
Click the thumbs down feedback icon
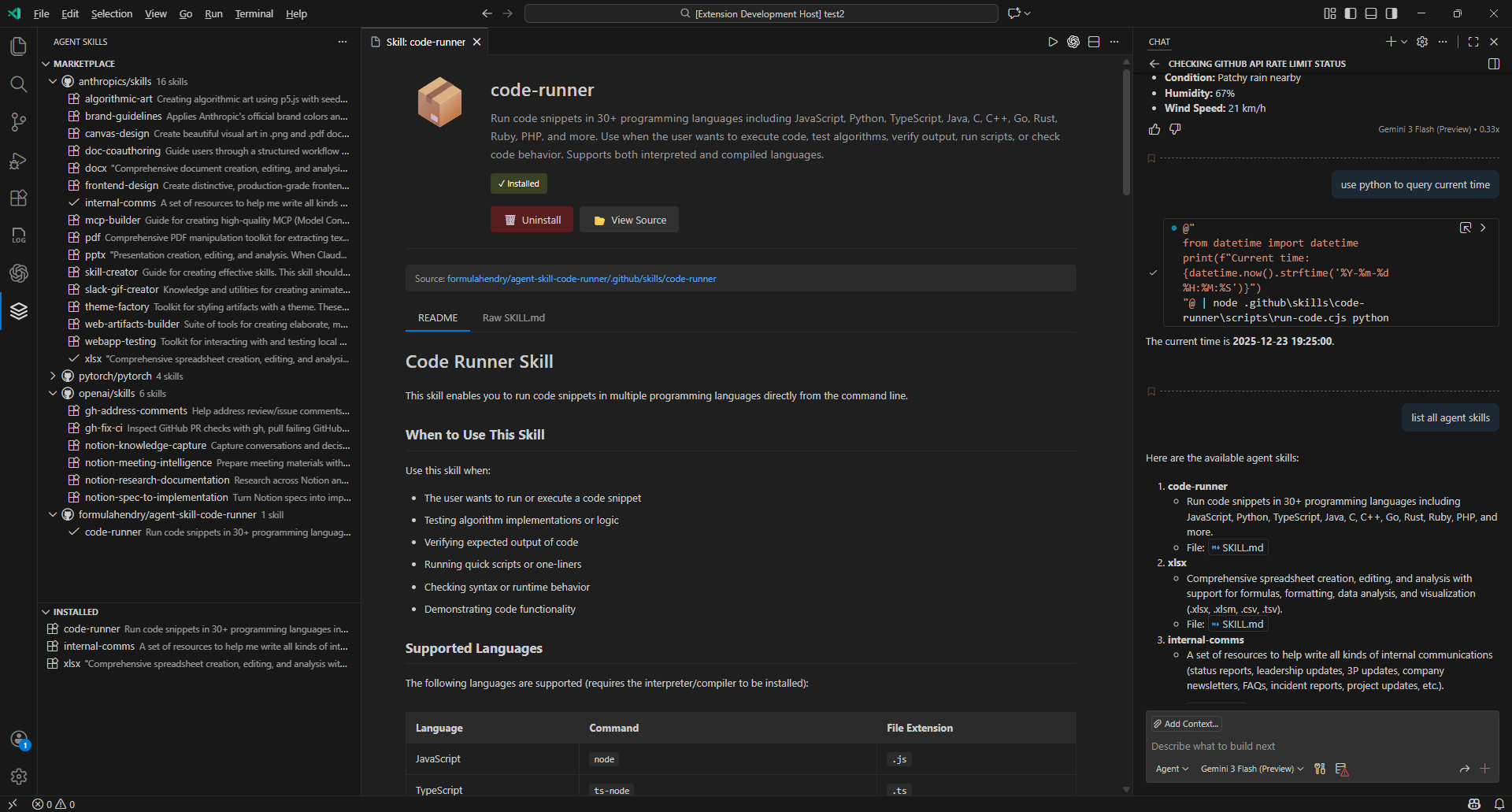(1175, 129)
